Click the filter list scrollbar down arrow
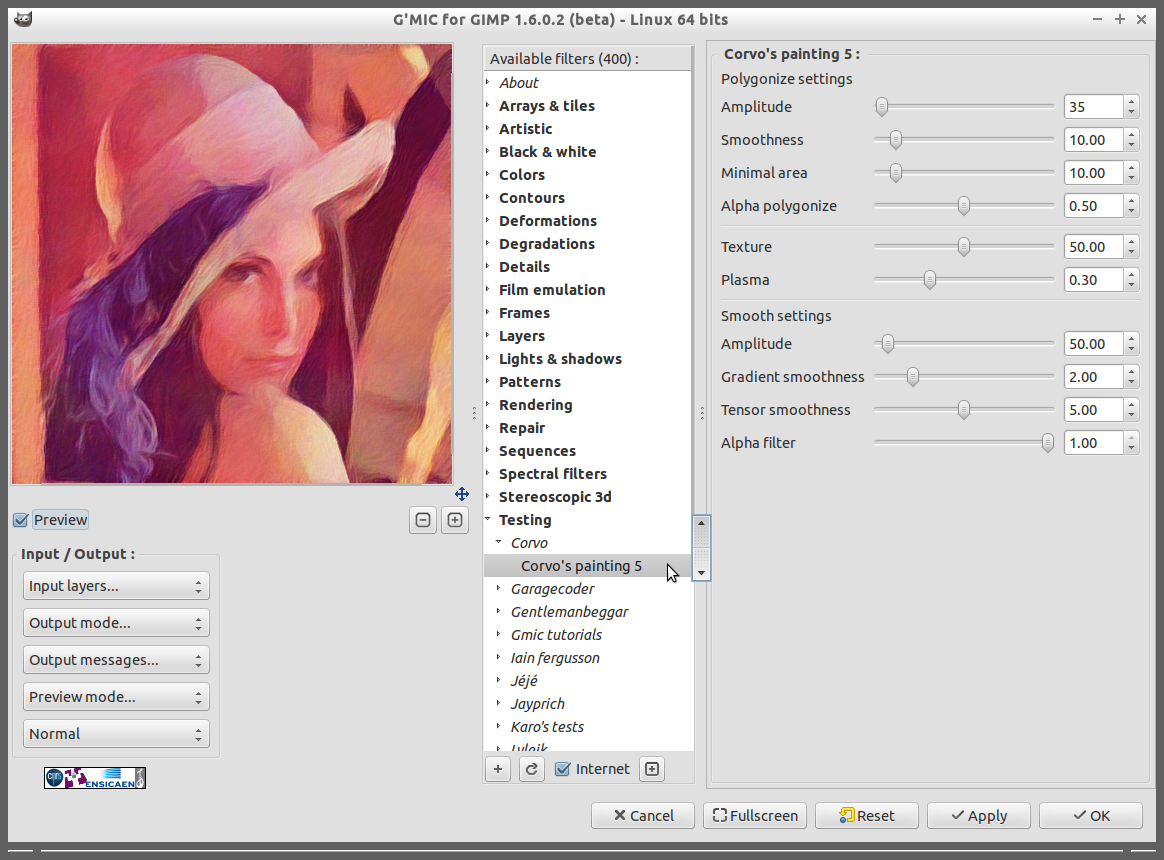This screenshot has width=1164, height=860. 701,573
